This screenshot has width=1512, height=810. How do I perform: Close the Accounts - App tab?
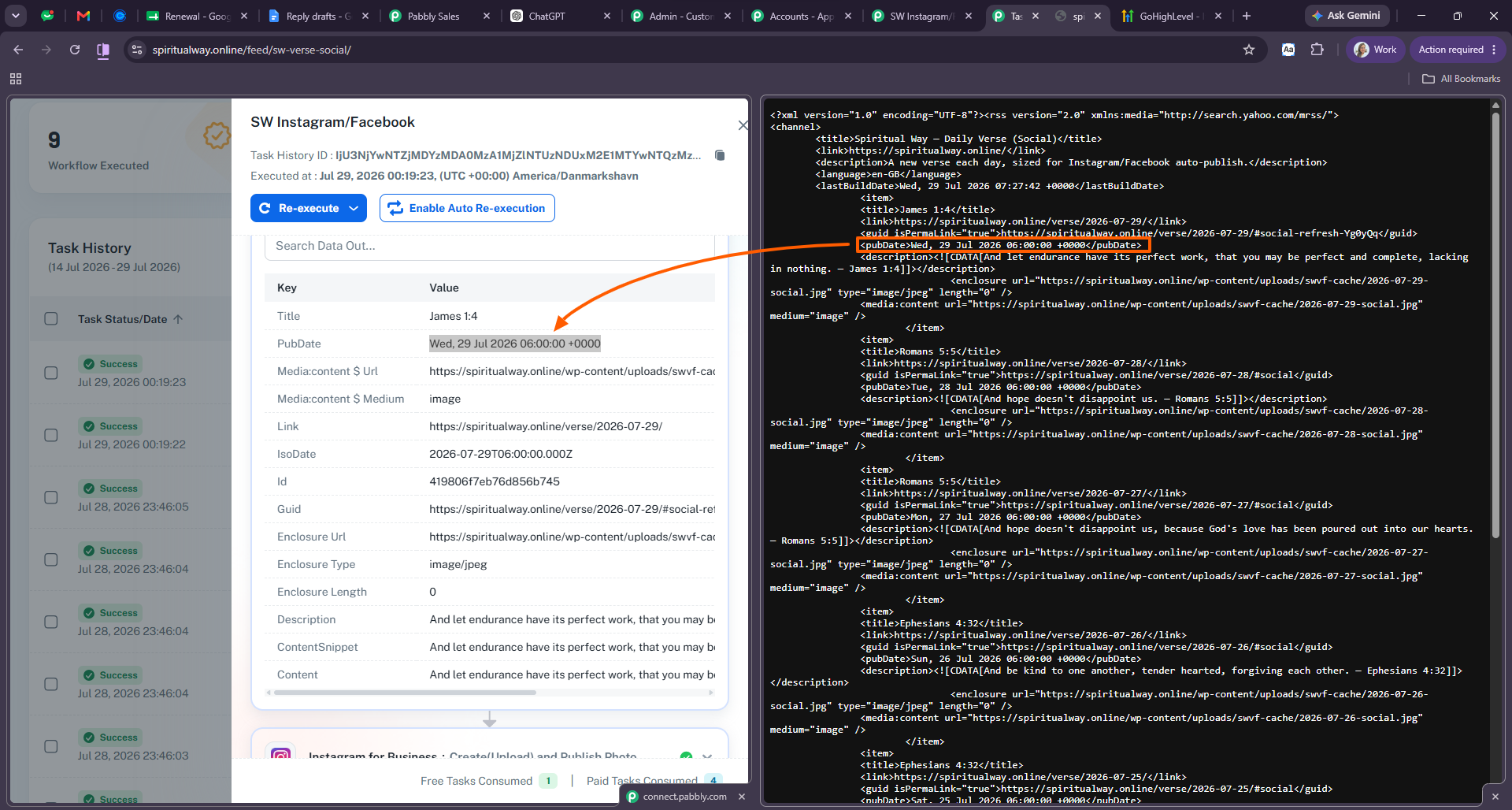(848, 16)
